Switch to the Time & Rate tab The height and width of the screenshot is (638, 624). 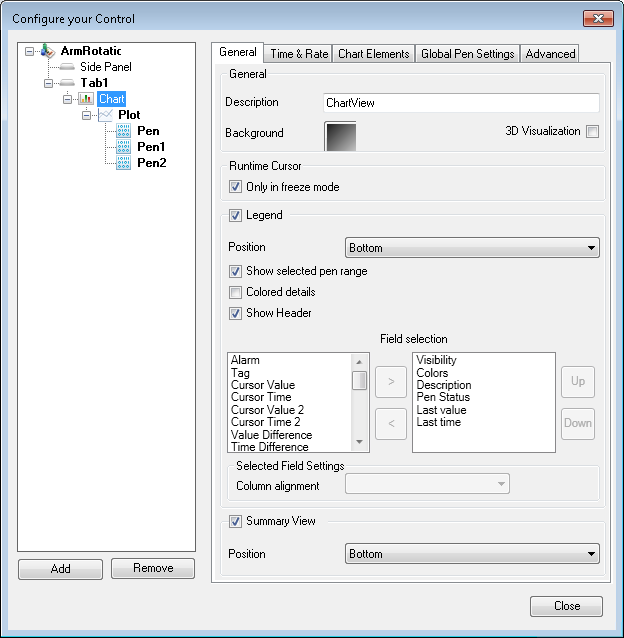click(299, 54)
